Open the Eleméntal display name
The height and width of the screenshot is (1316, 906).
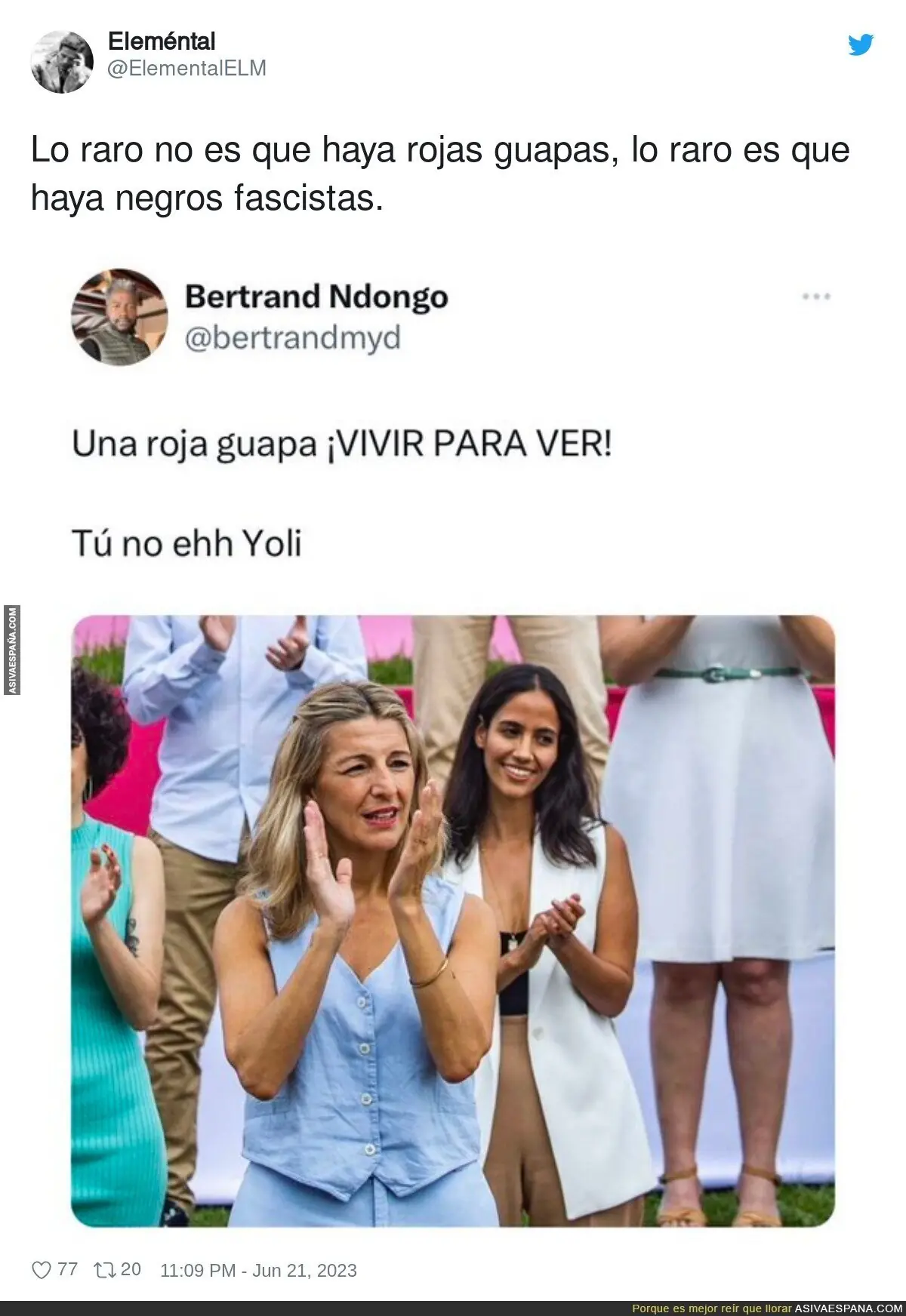click(162, 41)
